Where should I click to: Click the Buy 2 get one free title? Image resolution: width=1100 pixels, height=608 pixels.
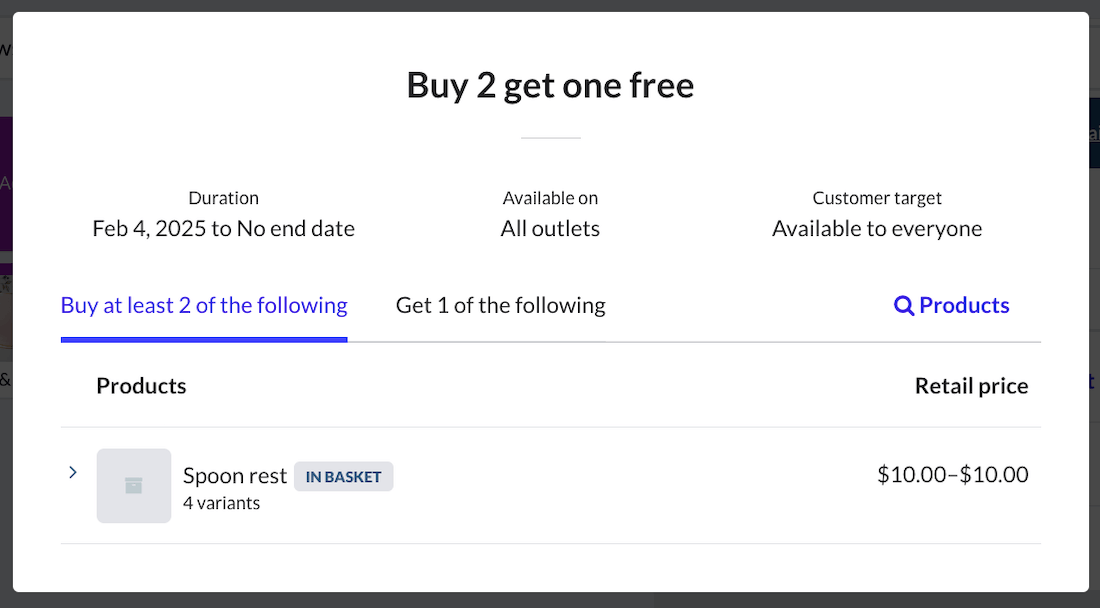[550, 85]
